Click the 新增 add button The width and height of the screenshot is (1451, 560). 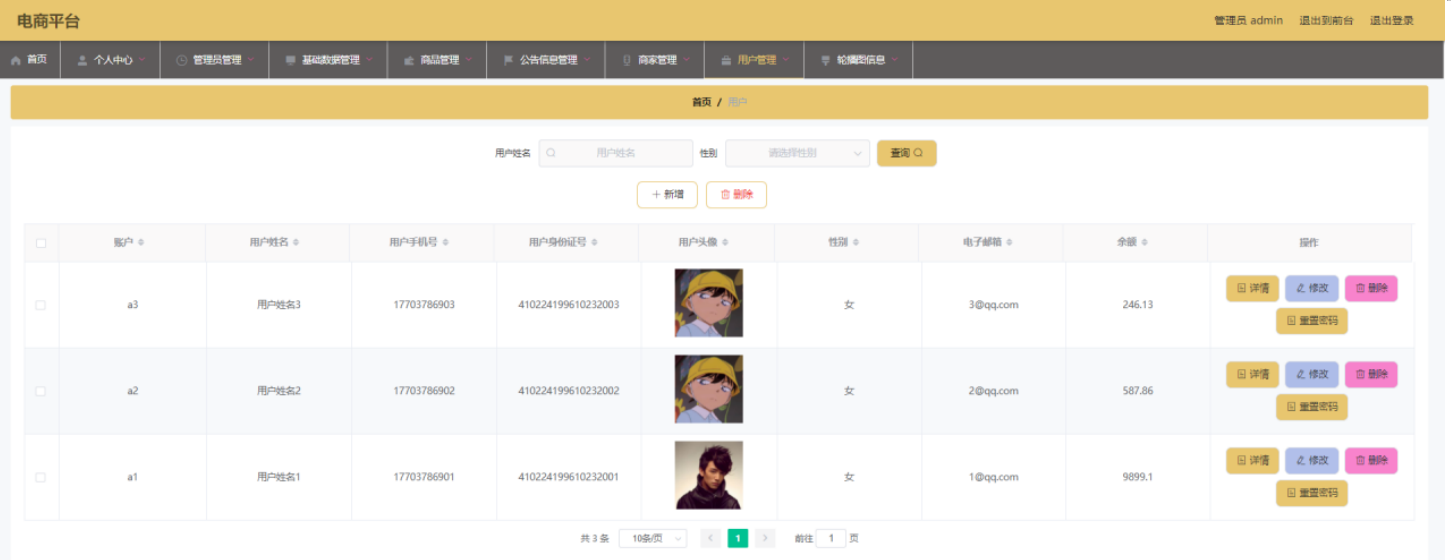click(667, 195)
